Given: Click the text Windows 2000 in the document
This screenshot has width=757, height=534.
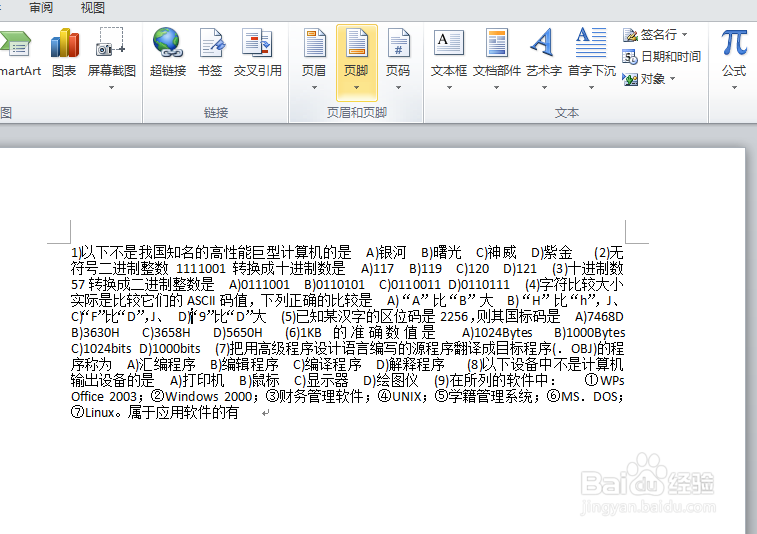Looking at the screenshot, I should (x=209, y=396).
